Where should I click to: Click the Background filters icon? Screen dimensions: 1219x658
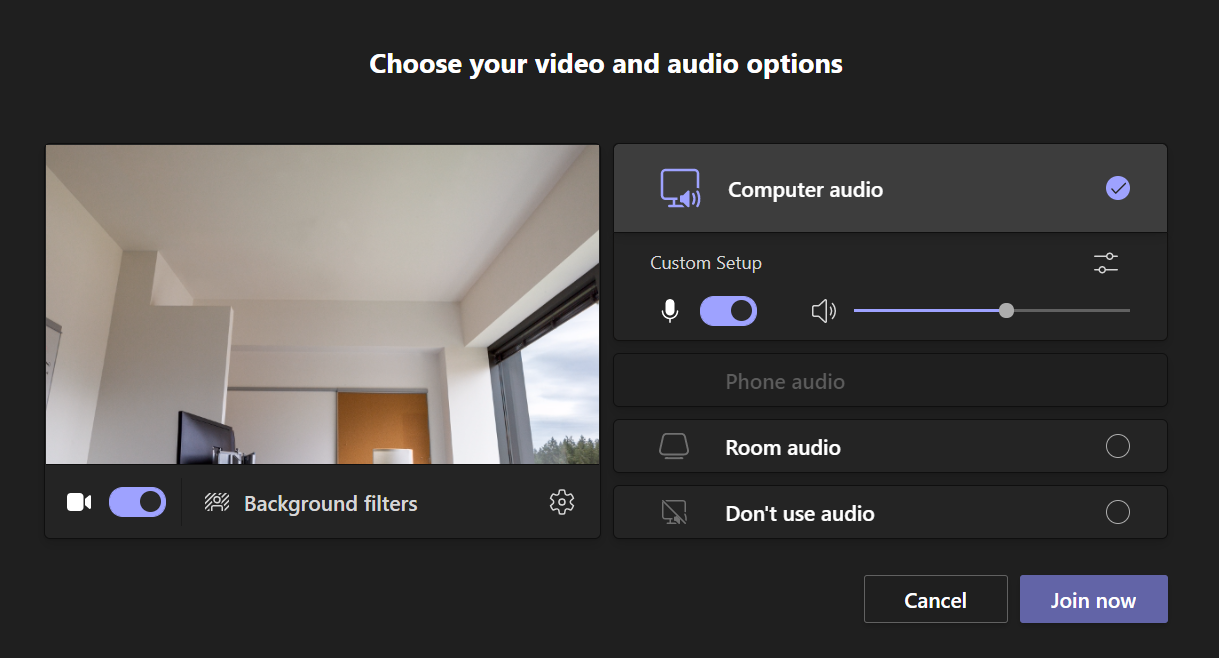217,503
